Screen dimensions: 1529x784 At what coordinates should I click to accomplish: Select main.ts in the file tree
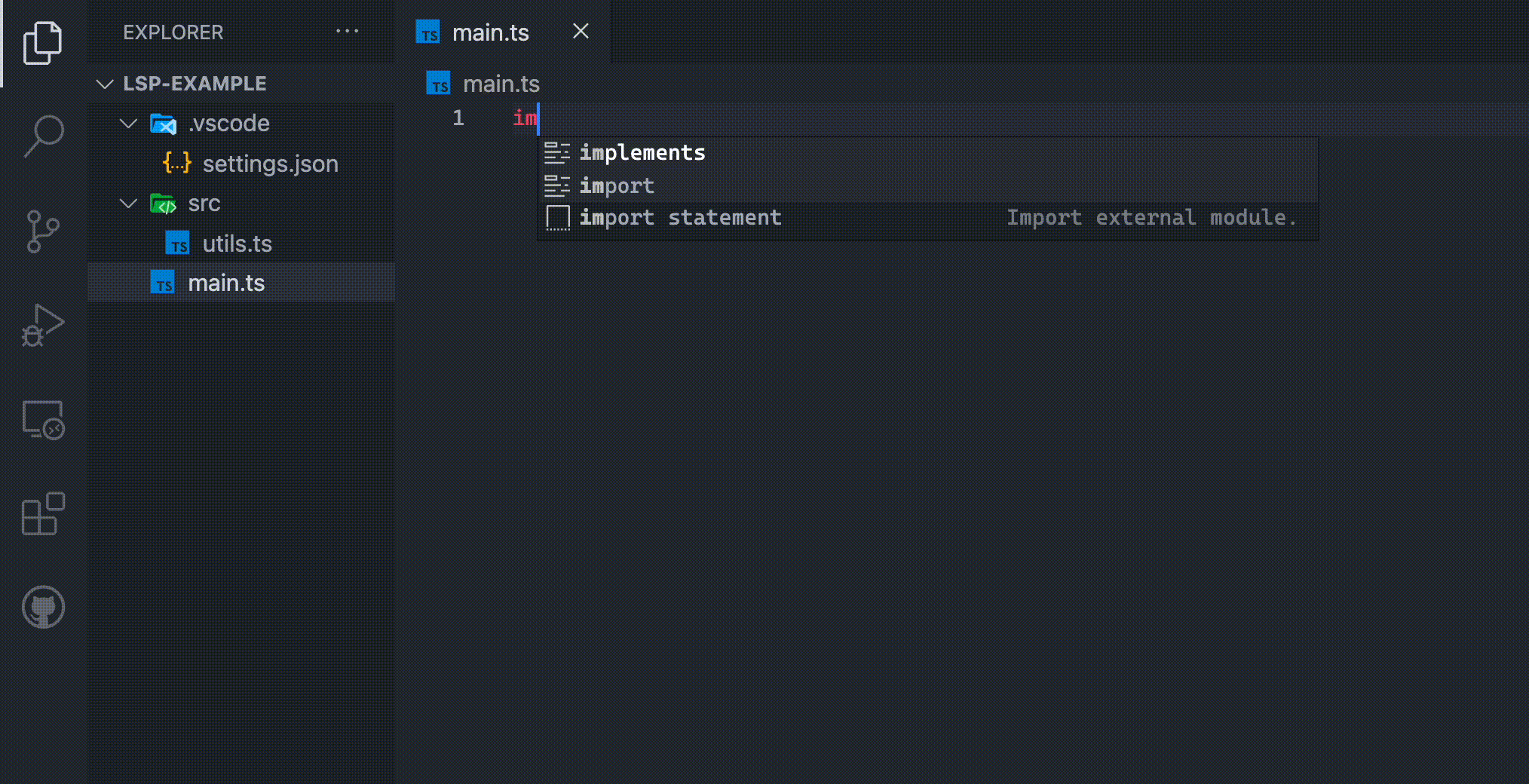click(x=226, y=283)
